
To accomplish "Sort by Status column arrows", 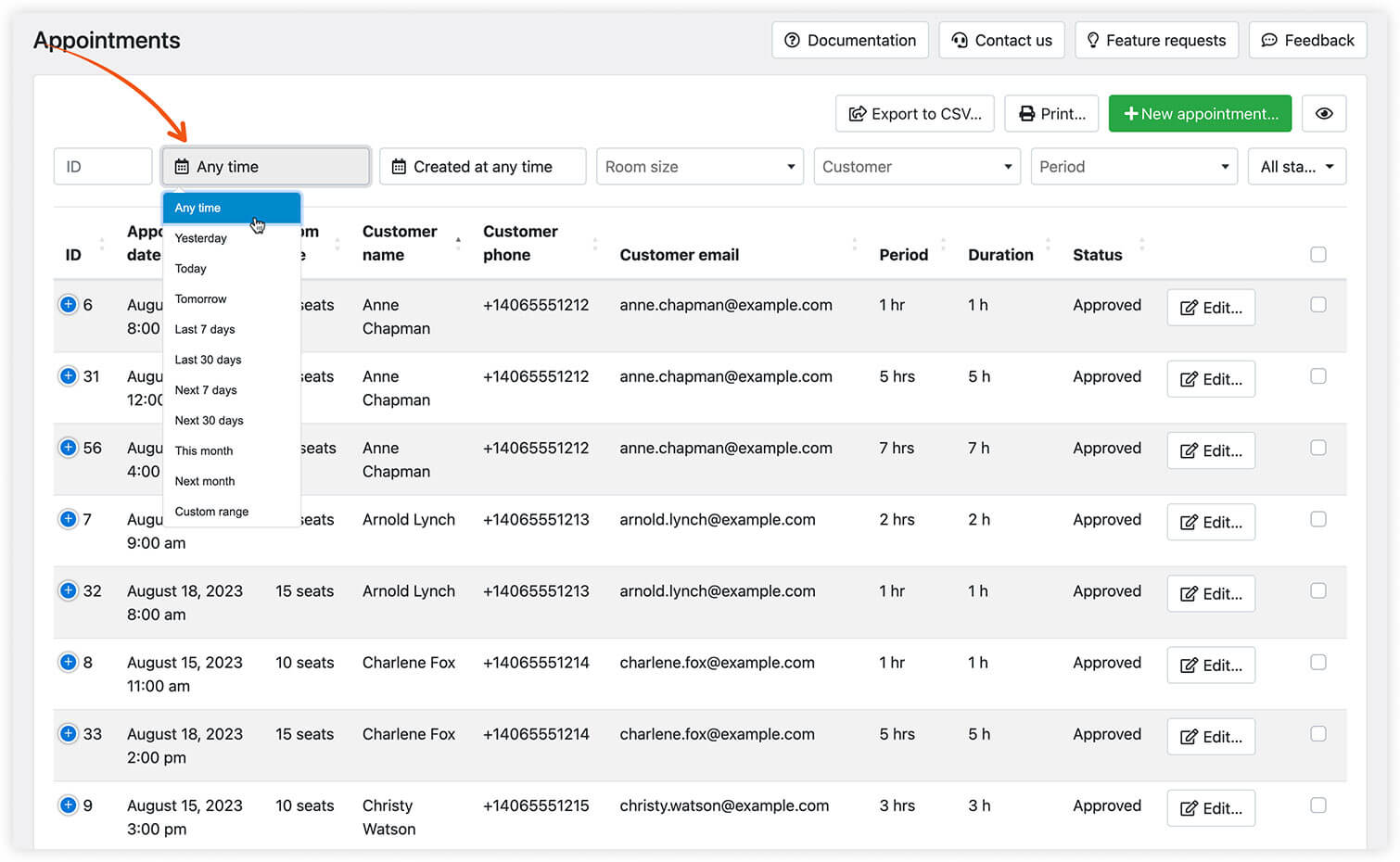I will [x=1141, y=244].
